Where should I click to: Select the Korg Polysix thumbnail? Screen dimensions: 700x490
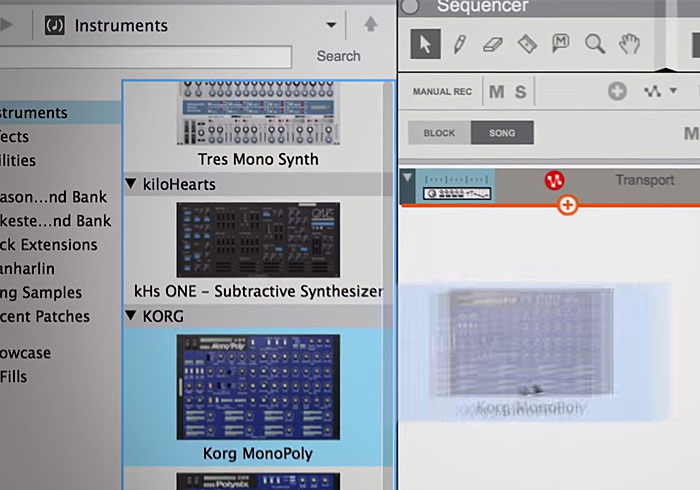tap(258, 482)
